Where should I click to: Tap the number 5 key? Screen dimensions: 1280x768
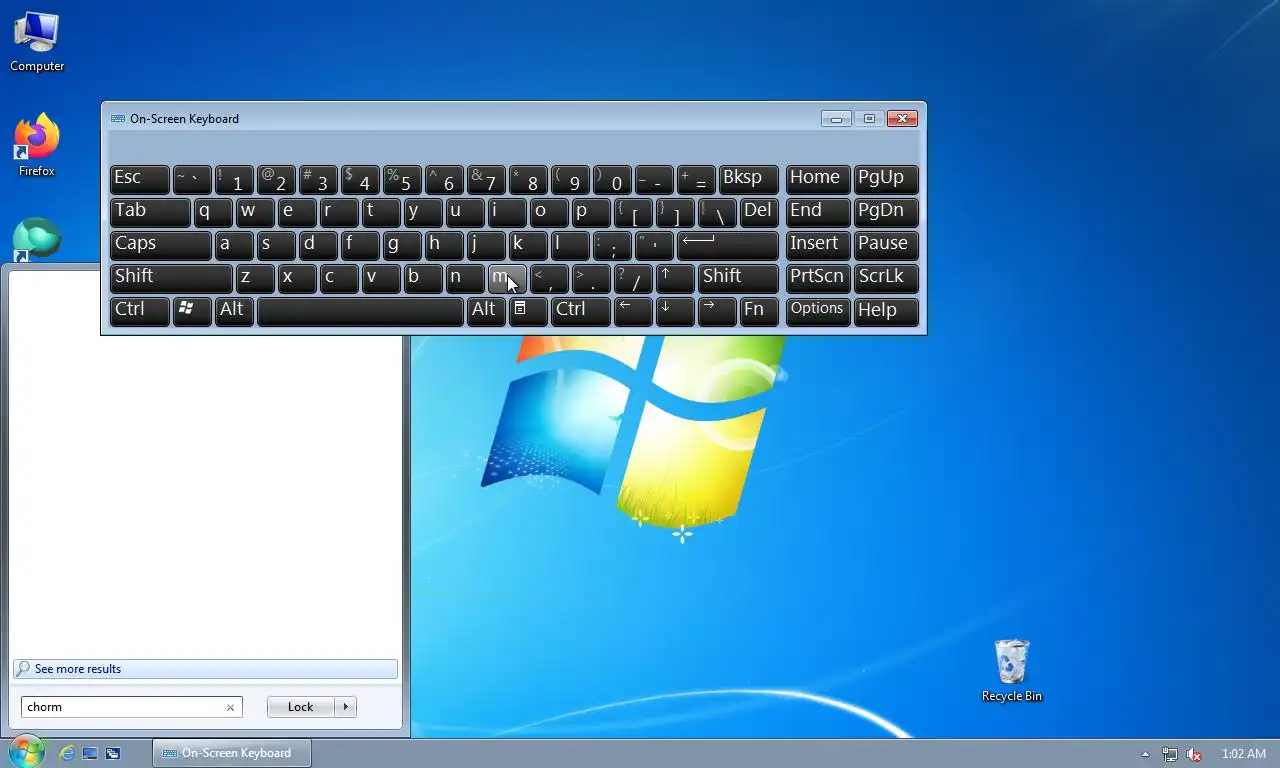point(402,179)
